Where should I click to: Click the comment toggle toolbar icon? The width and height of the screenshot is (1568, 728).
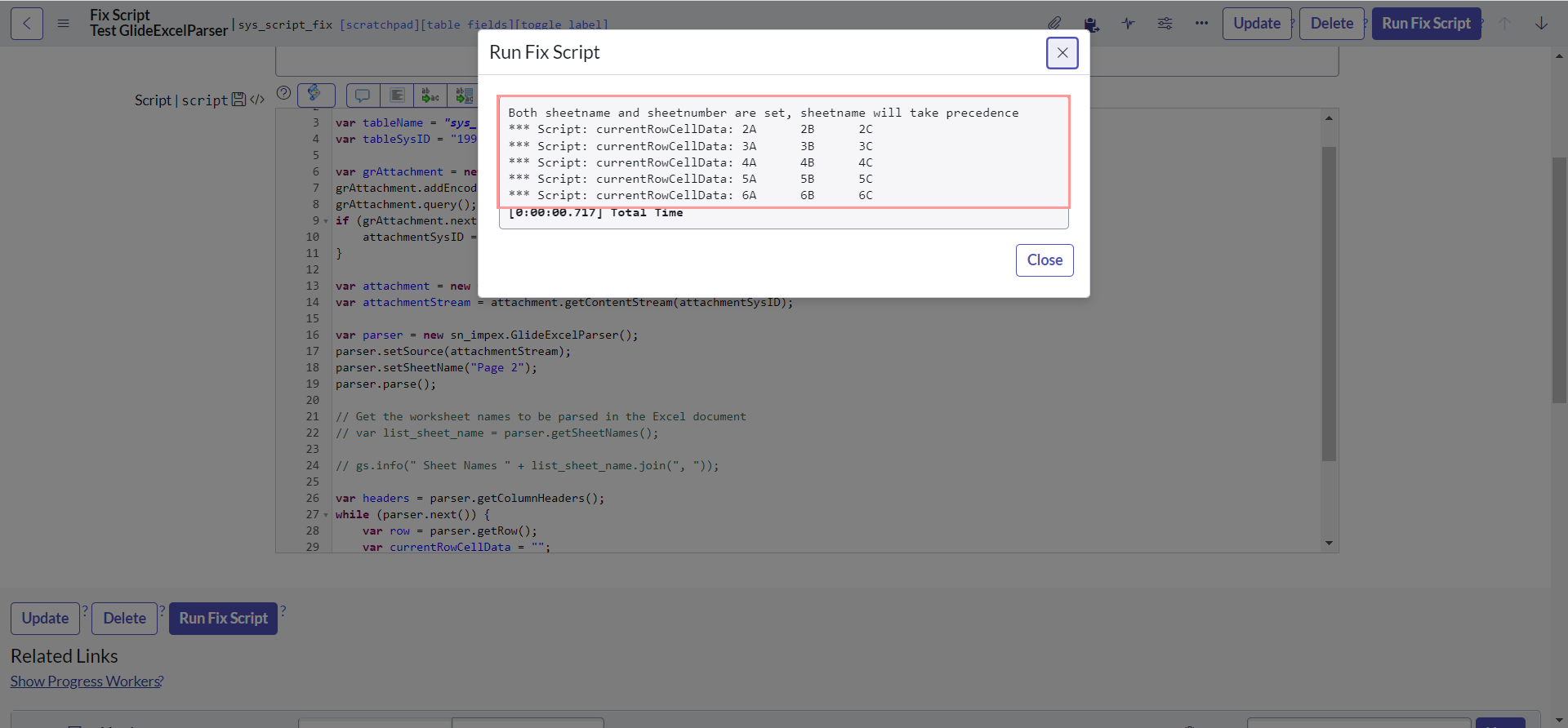tap(363, 95)
